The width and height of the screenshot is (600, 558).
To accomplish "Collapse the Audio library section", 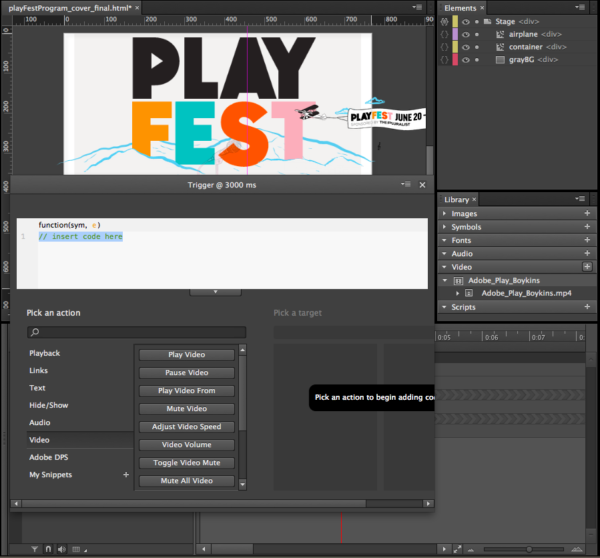I will 444,253.
